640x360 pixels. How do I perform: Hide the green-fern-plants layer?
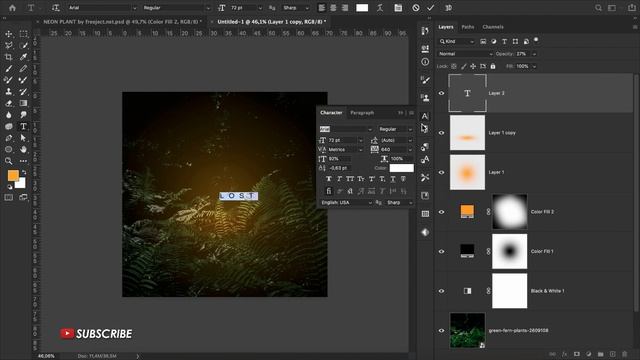click(441, 331)
